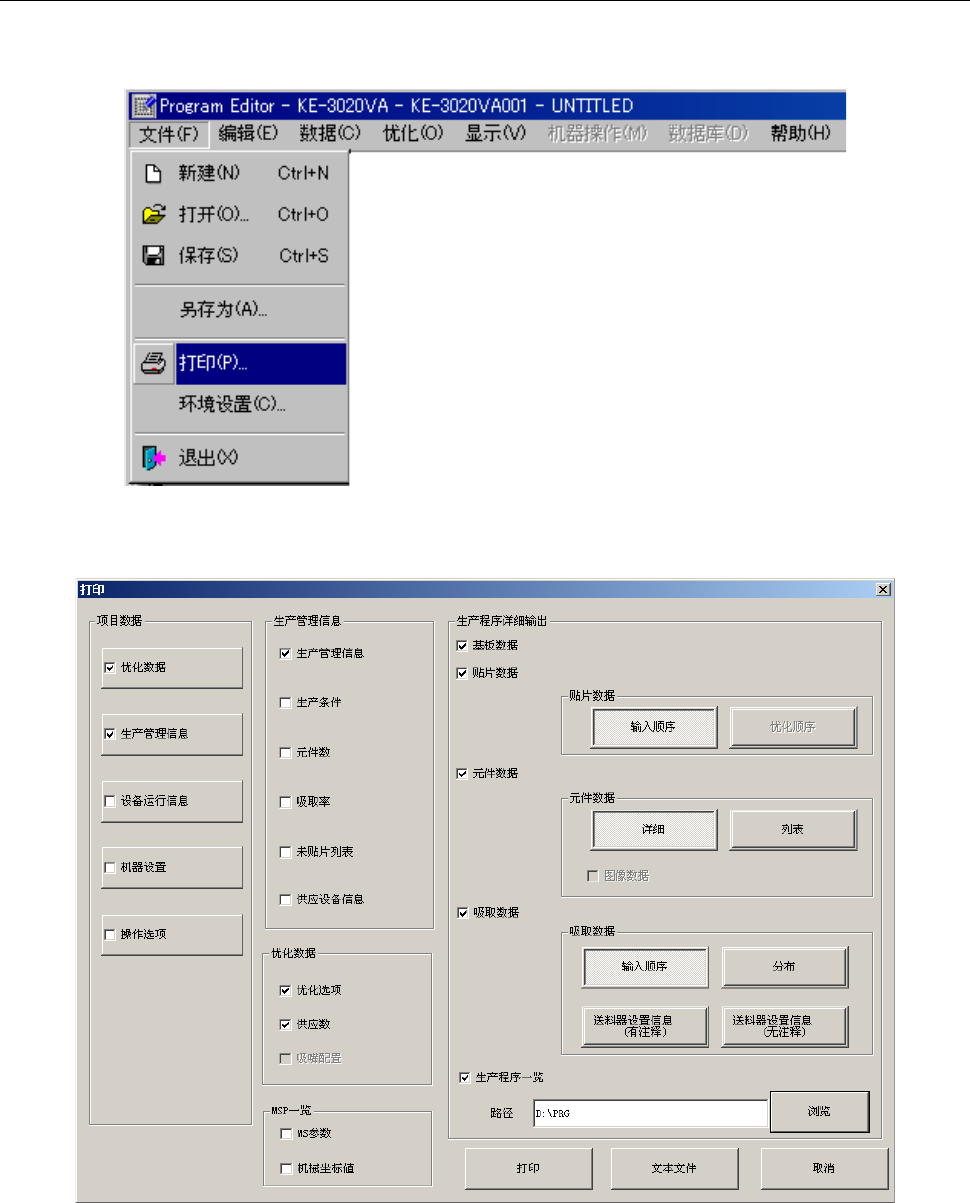Select 输入顺序 button in 贴片数据 group
Screen dimensions: 970x1203
(653, 727)
